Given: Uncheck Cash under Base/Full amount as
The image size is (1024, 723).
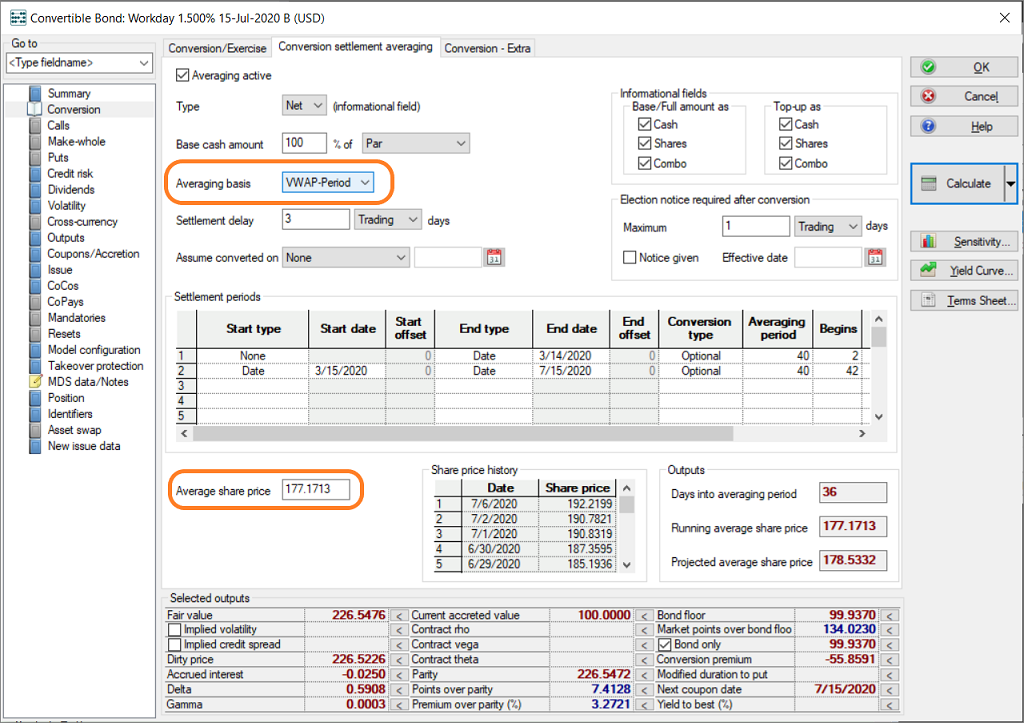Looking at the screenshot, I should click(645, 124).
